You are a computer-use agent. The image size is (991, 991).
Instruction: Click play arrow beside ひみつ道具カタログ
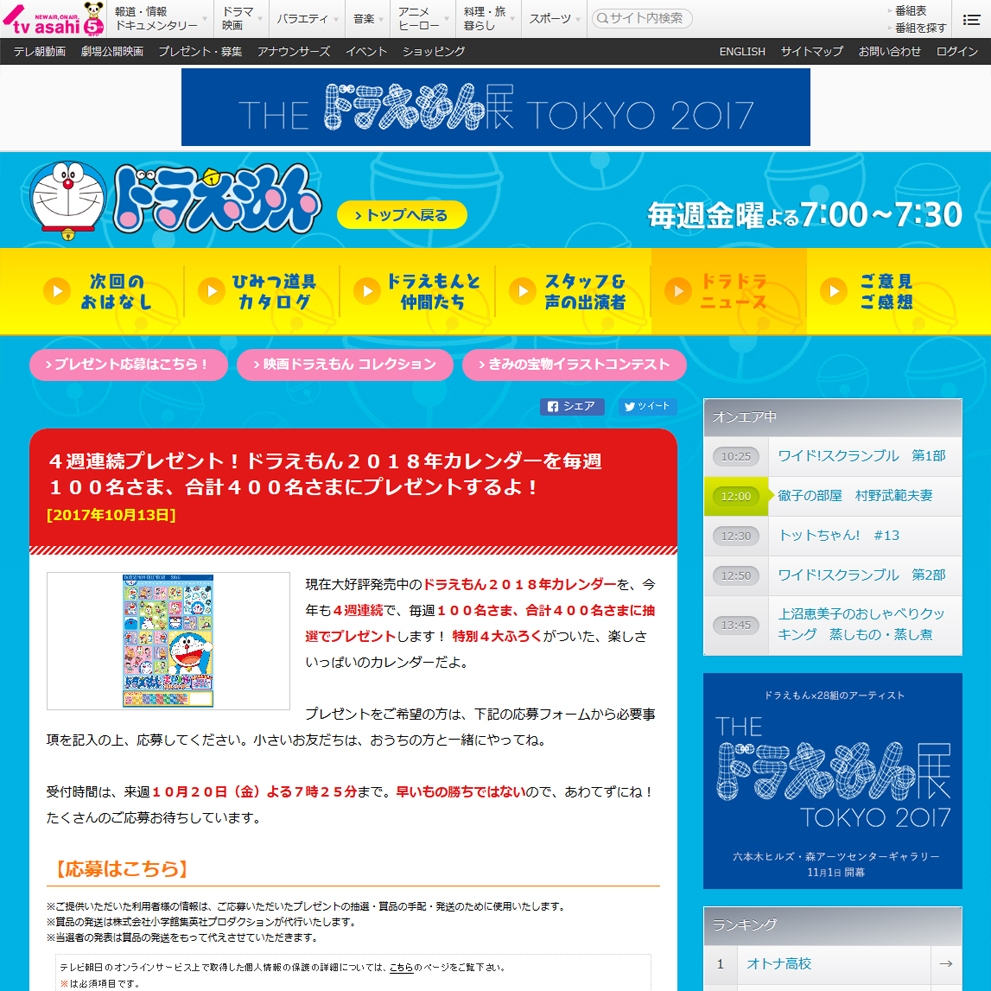pyautogui.click(x=212, y=291)
